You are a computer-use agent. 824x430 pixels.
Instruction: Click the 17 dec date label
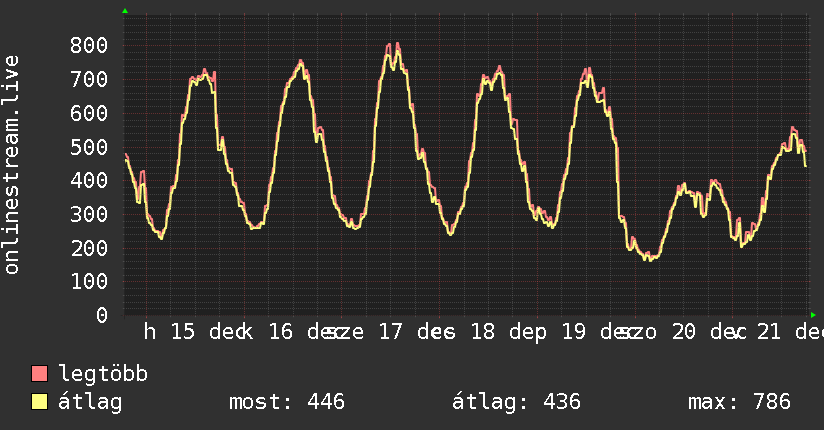coord(417,332)
